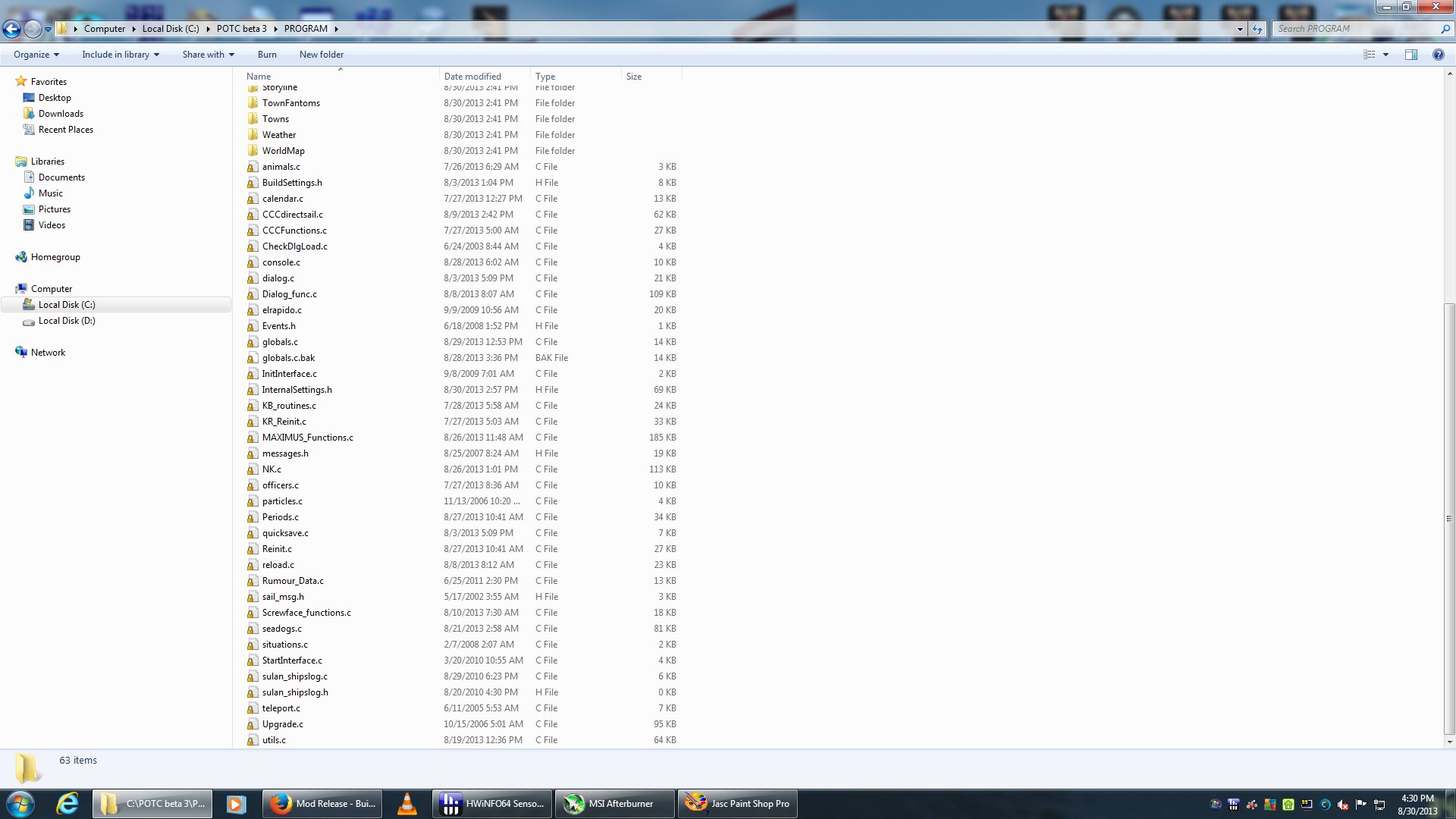Open the Include in library dropdown

120,55
